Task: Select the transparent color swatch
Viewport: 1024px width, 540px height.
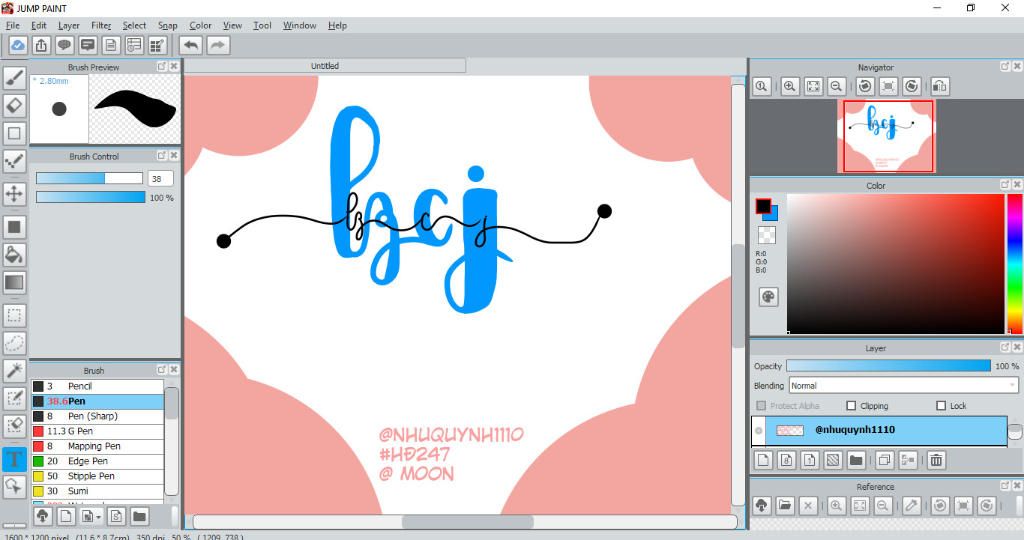Action: point(767,234)
